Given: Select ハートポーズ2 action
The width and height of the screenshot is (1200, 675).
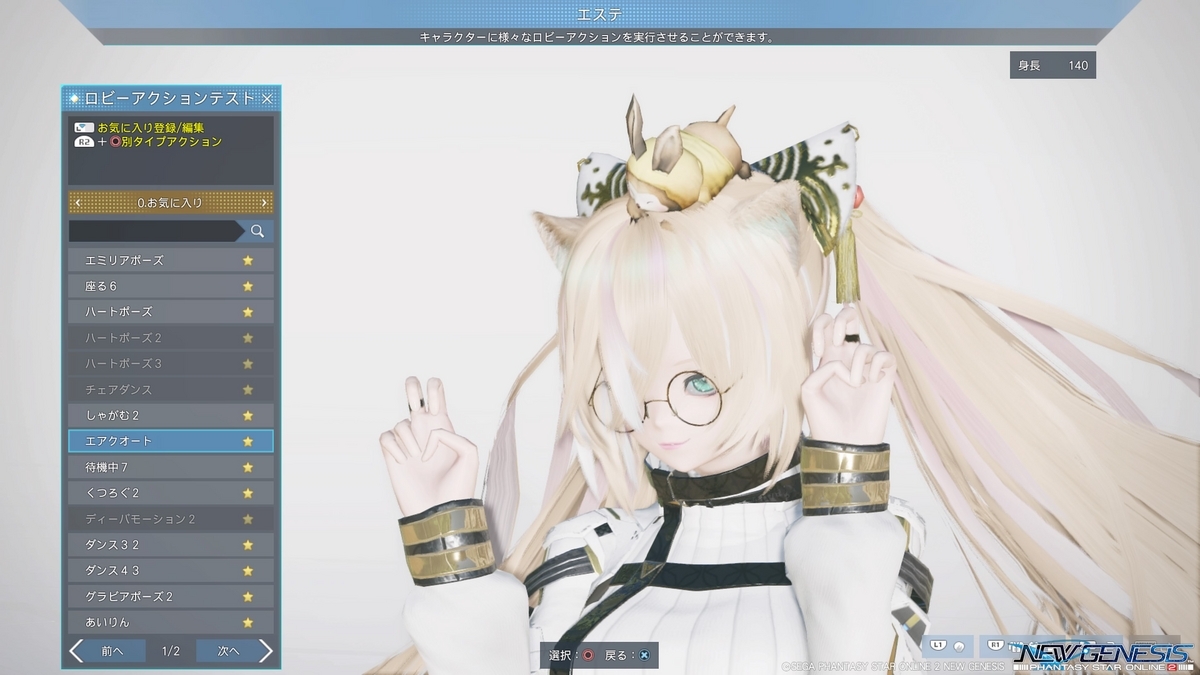Looking at the screenshot, I should (171, 338).
